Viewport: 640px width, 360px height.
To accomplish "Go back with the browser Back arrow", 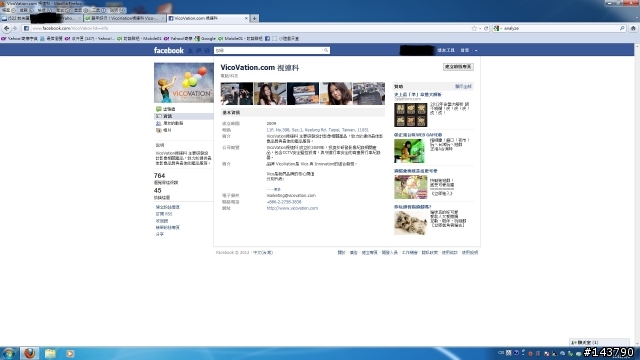I will click(7, 28).
